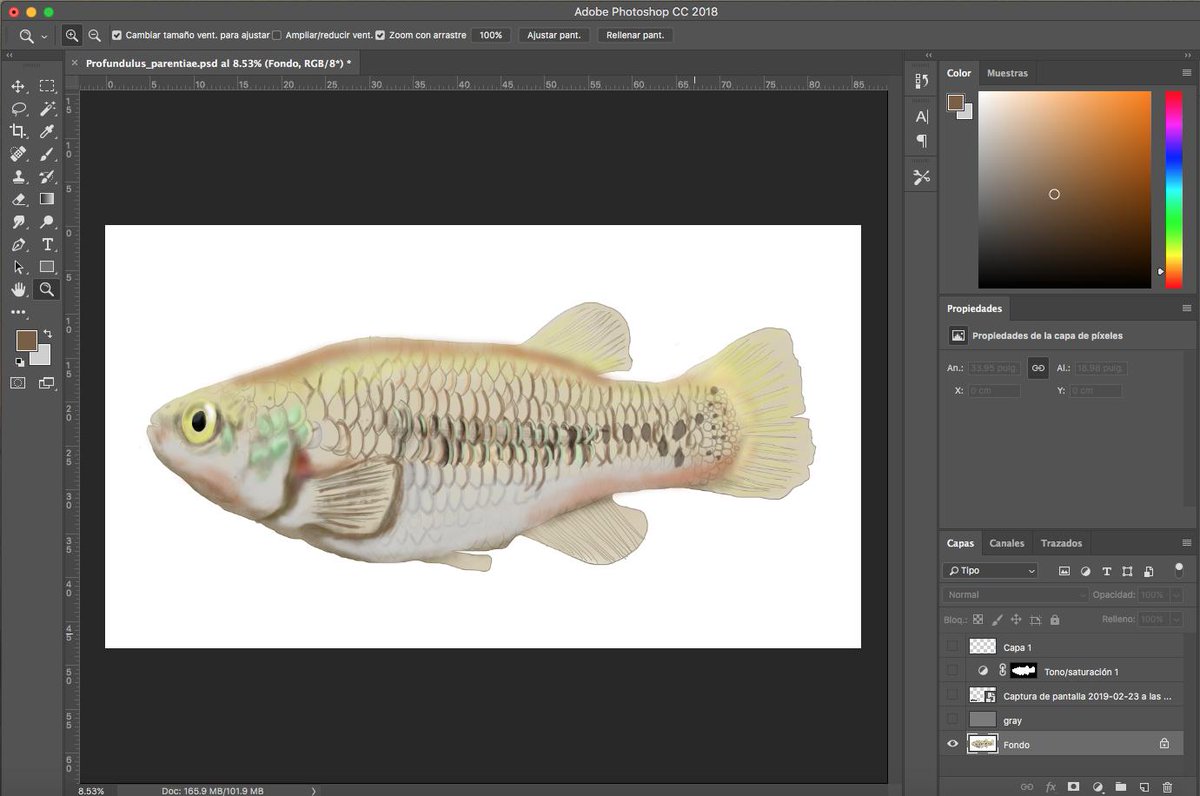
Task: Switch to the Muestras tab
Action: click(1007, 73)
